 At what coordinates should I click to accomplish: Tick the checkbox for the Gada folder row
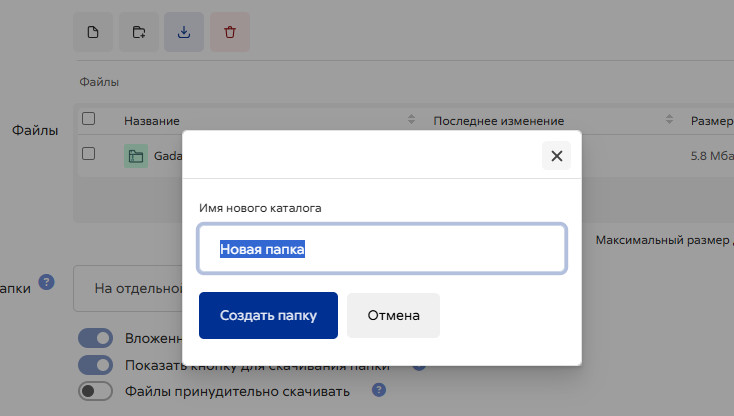click(x=88, y=153)
